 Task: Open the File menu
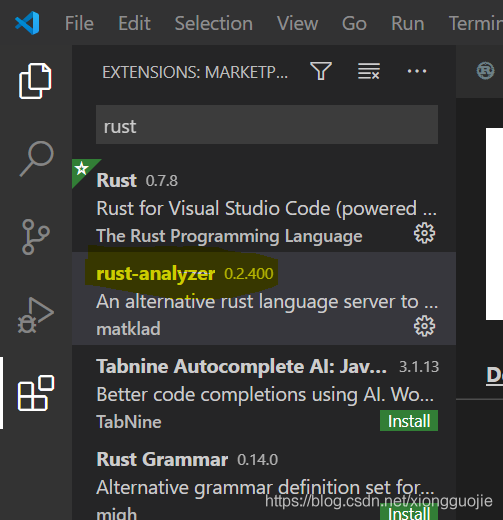coord(79,23)
